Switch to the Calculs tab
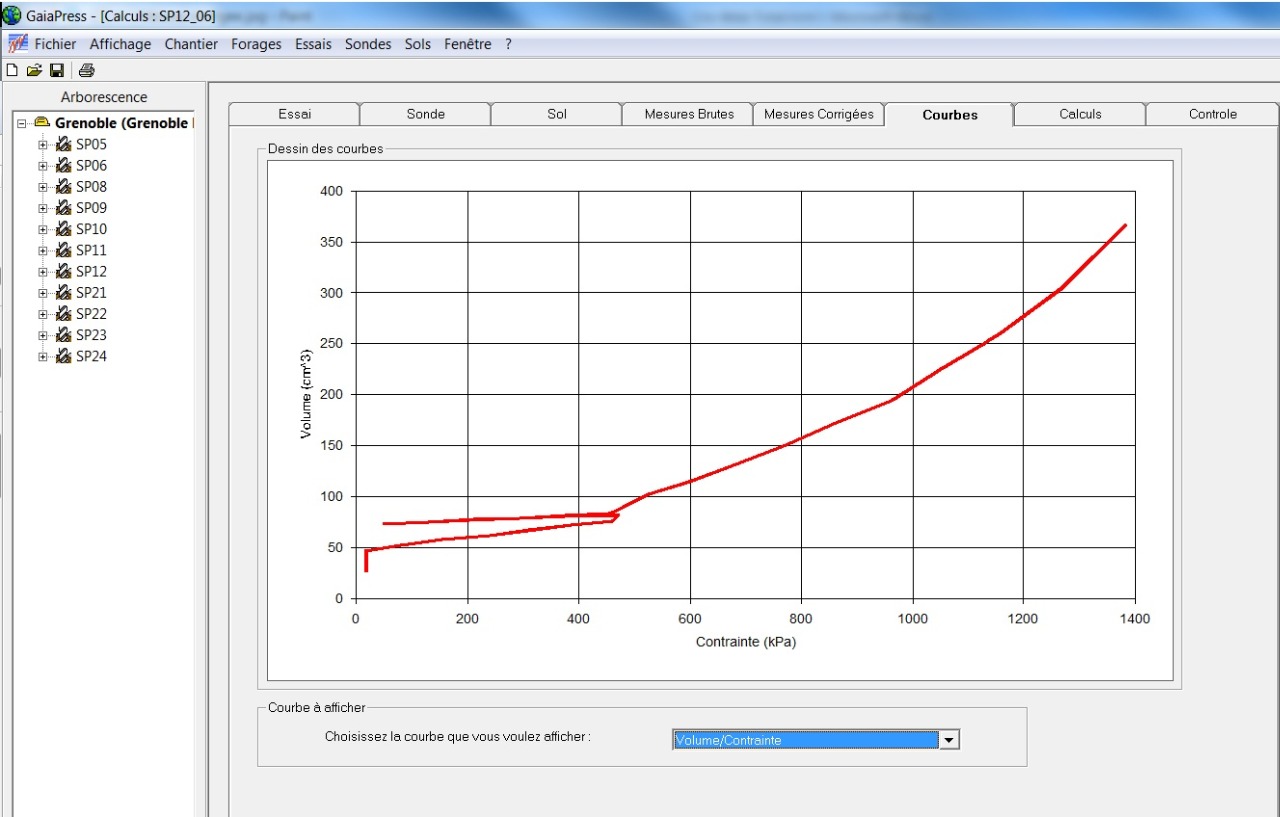Screen dimensions: 1280x817 (1080, 114)
